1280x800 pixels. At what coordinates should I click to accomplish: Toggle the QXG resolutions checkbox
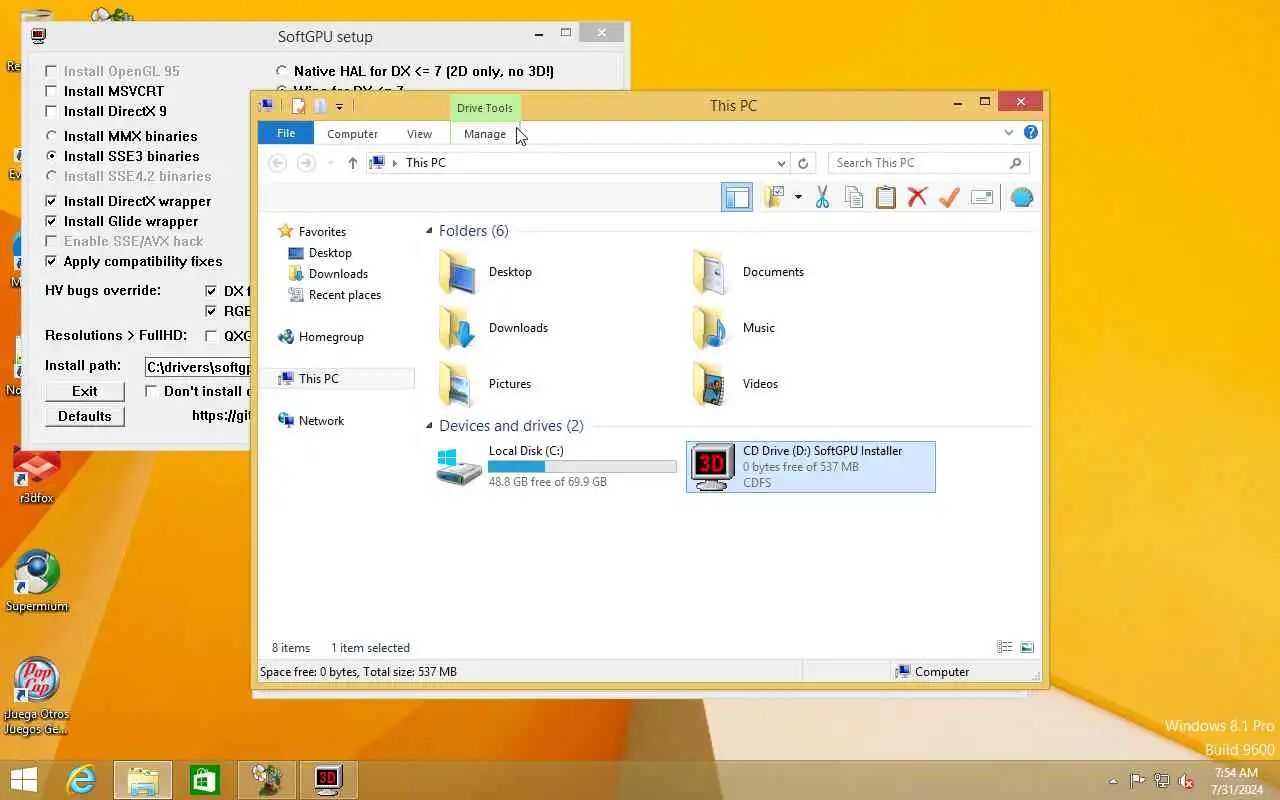click(x=211, y=336)
